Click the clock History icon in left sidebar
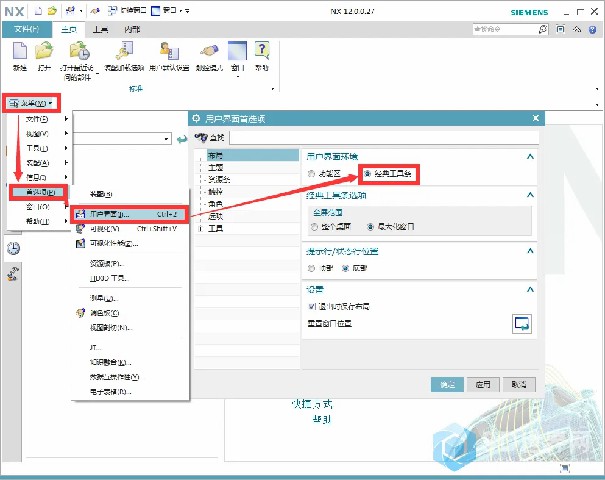The height and width of the screenshot is (480, 605). tap(14, 249)
